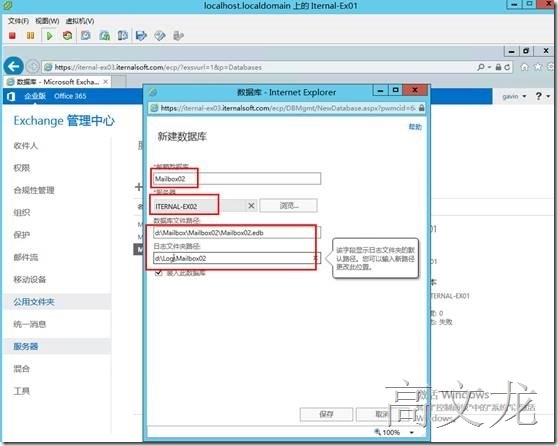Screen dimensions: 558x446
Task: Open 服务器 in the left navigation
Action: click(26, 346)
